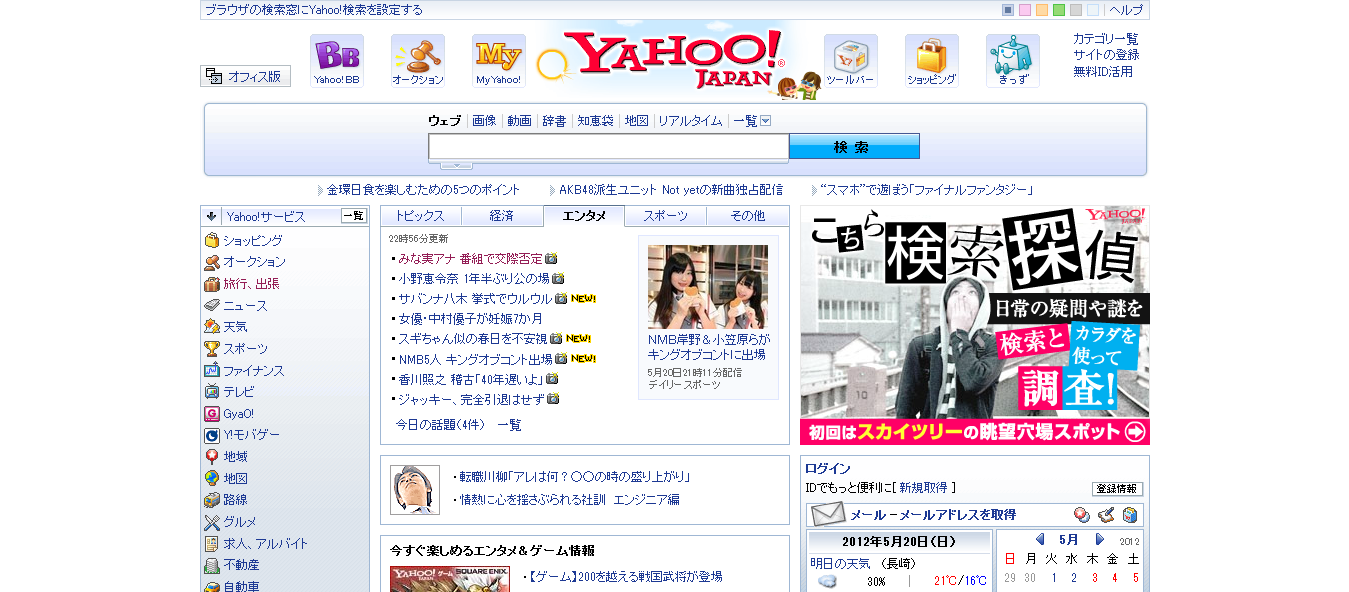
Task: Select the 画像 search type
Action: click(x=484, y=121)
